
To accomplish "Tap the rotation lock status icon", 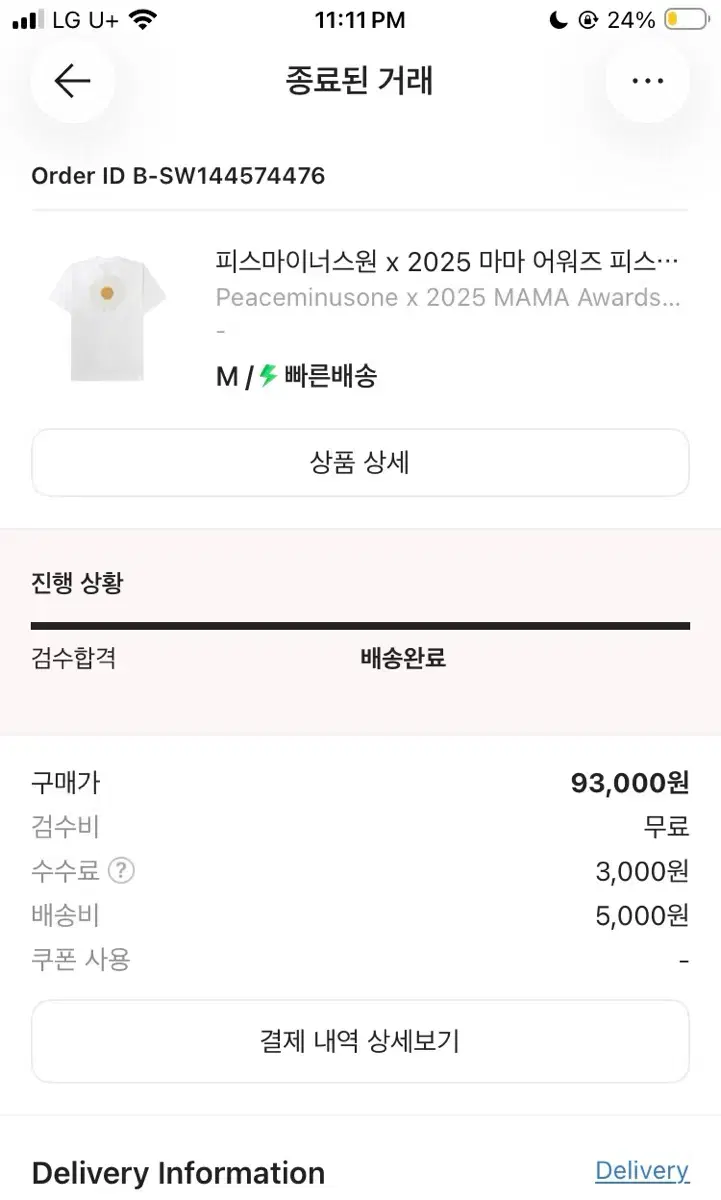I will click(x=588, y=19).
